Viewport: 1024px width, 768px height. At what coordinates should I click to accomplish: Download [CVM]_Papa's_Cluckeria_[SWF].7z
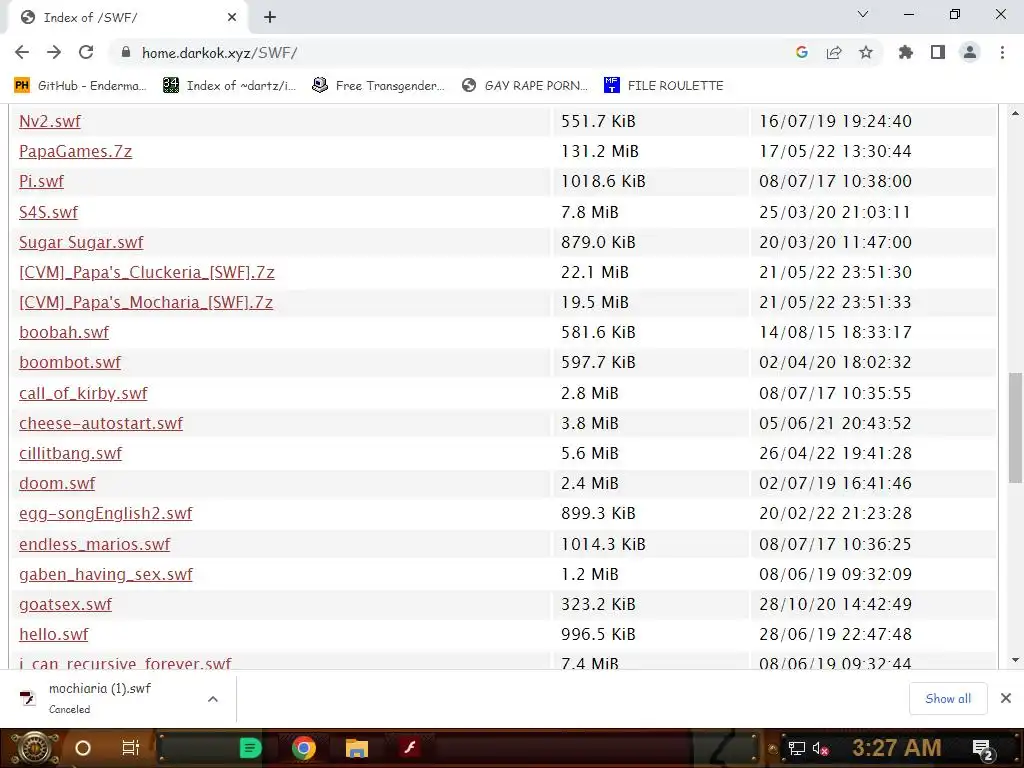coord(147,272)
